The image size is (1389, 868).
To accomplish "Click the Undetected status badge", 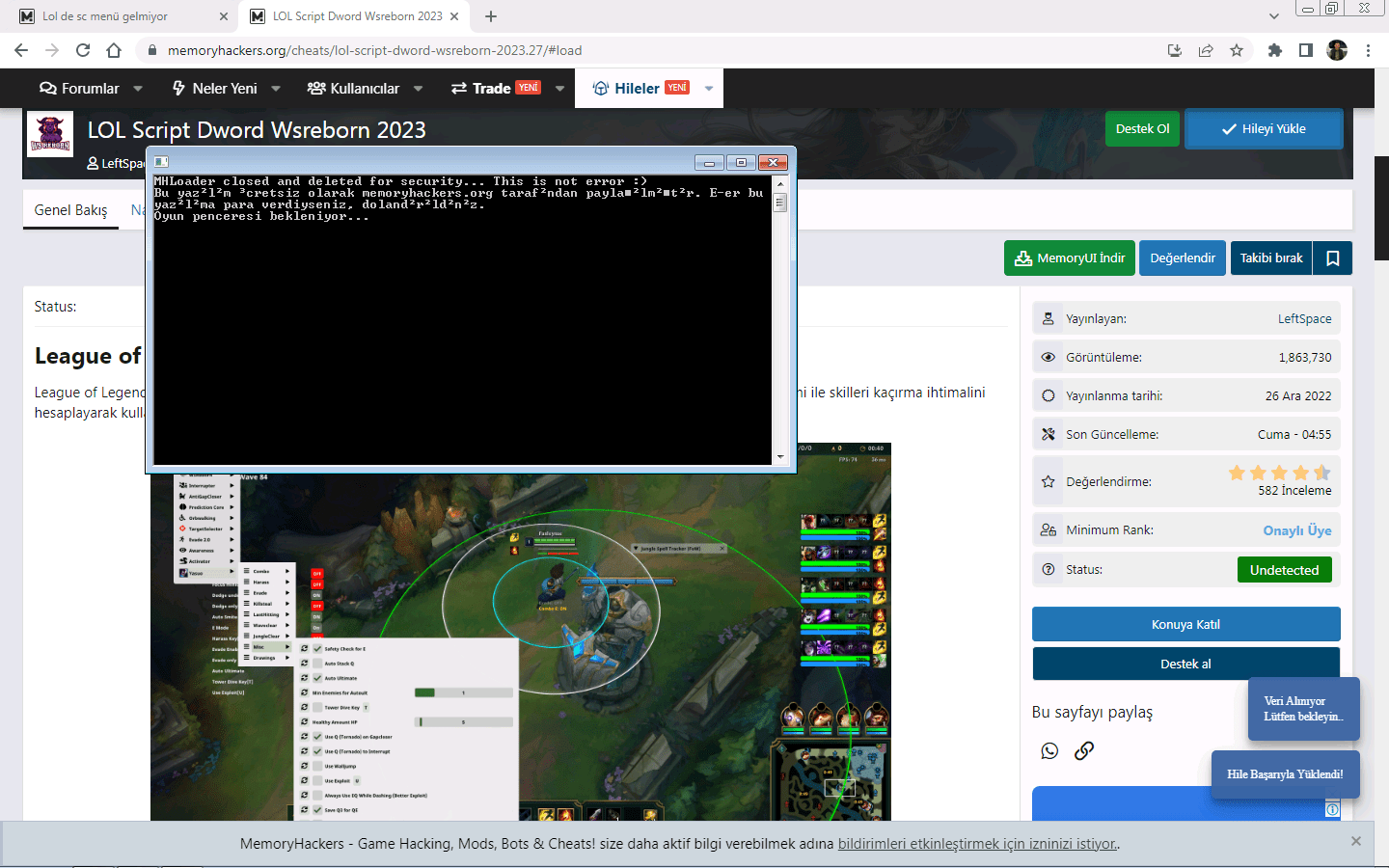I will 1284,570.
